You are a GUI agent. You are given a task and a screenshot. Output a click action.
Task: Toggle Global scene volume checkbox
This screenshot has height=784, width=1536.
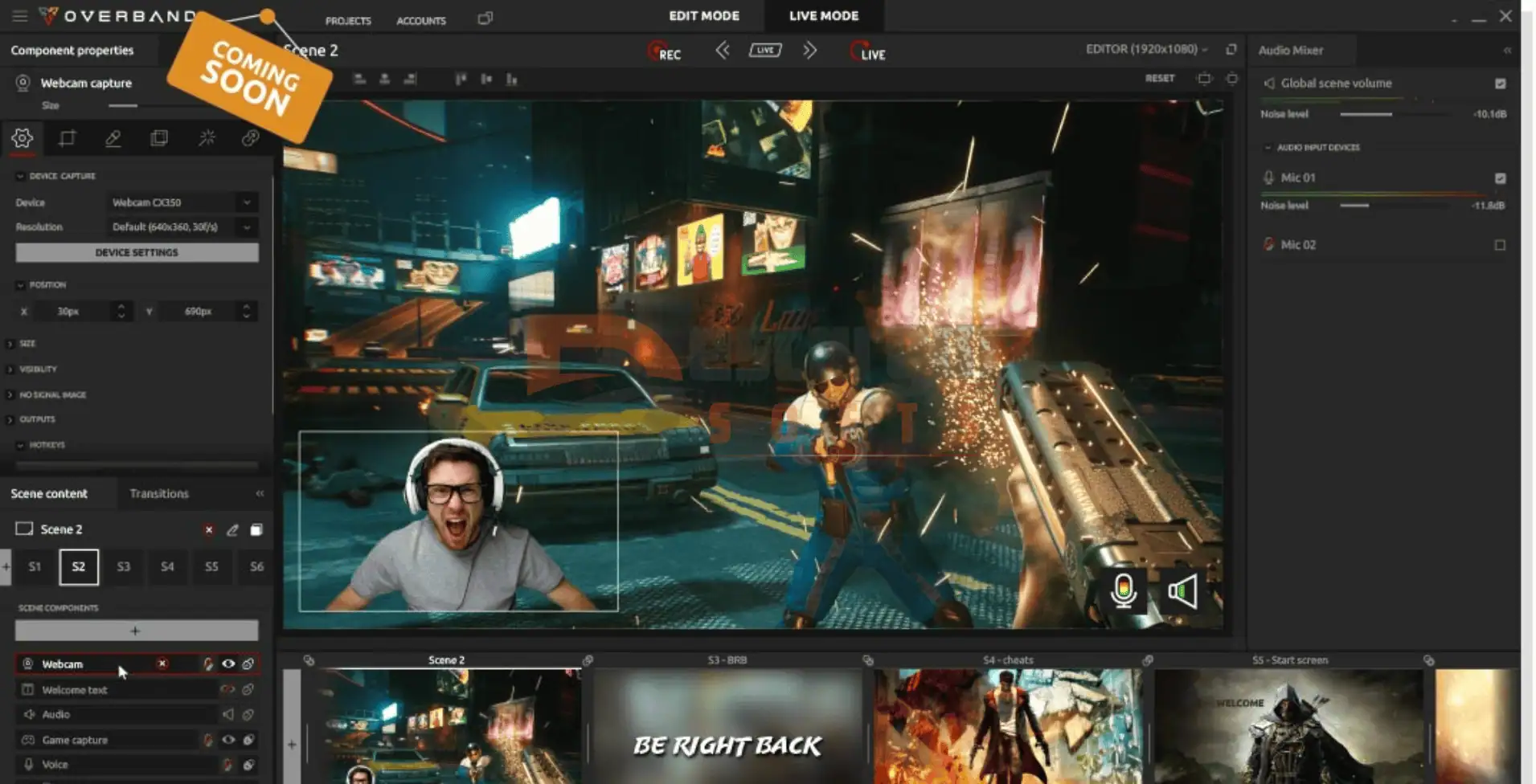click(x=1500, y=84)
